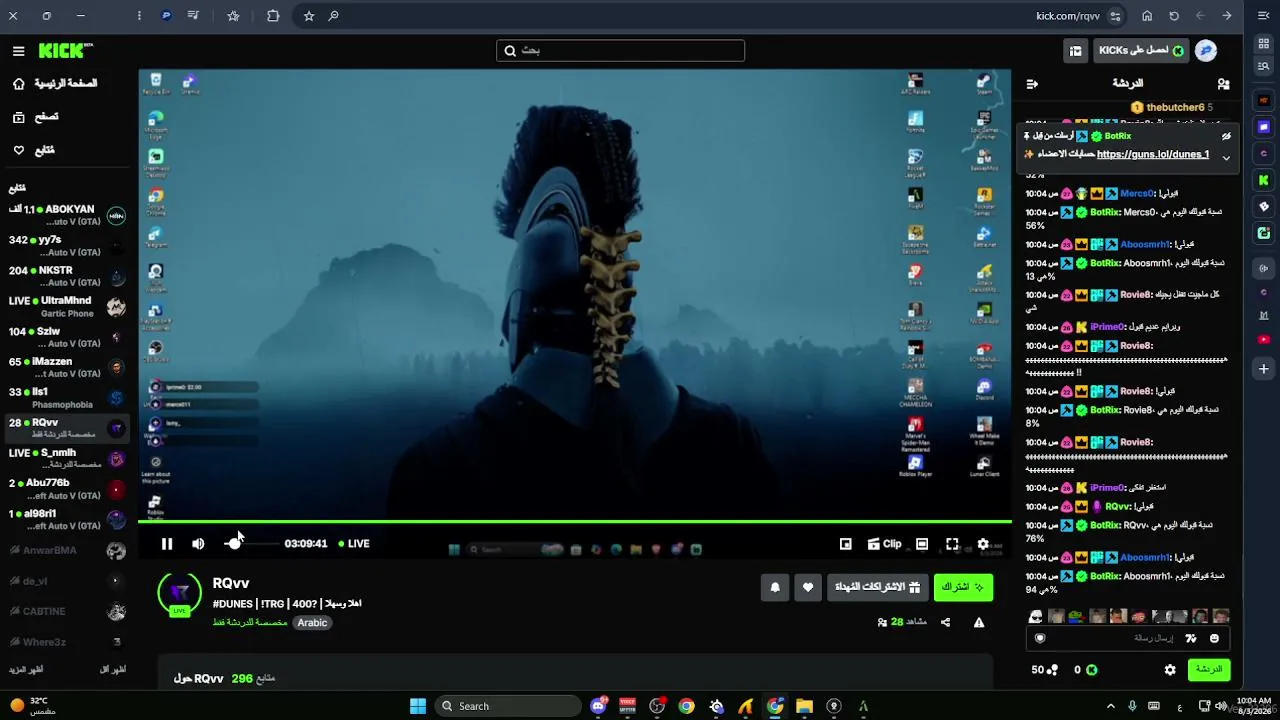Open chat identity shield icon
1280x720 pixels.
tap(1040, 638)
